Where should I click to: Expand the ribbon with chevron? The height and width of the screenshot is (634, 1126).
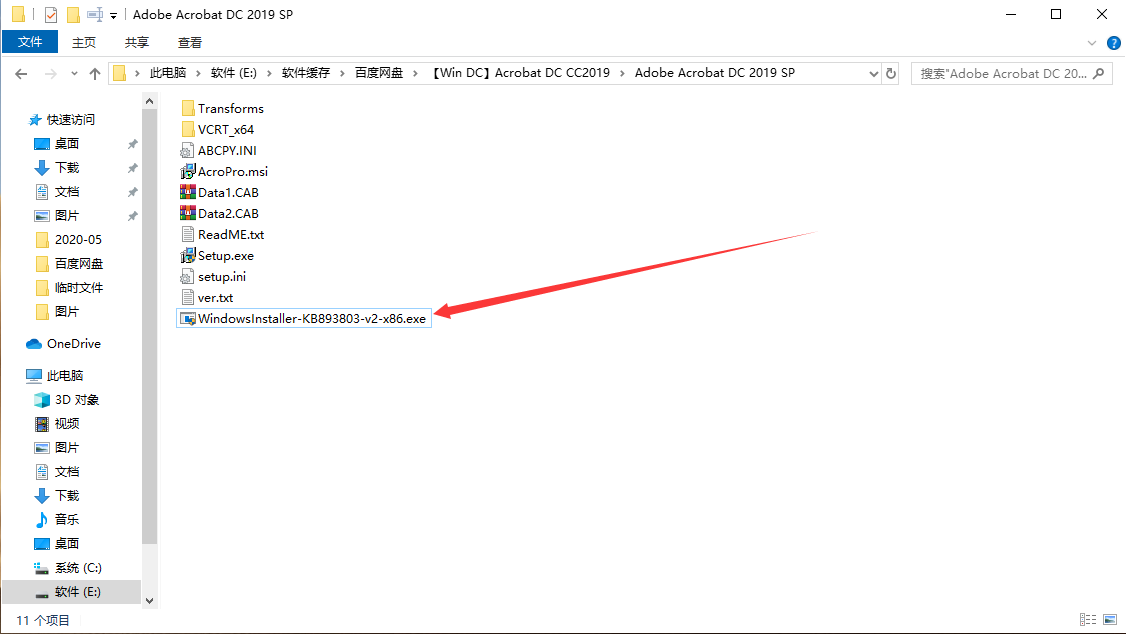tap(1092, 43)
